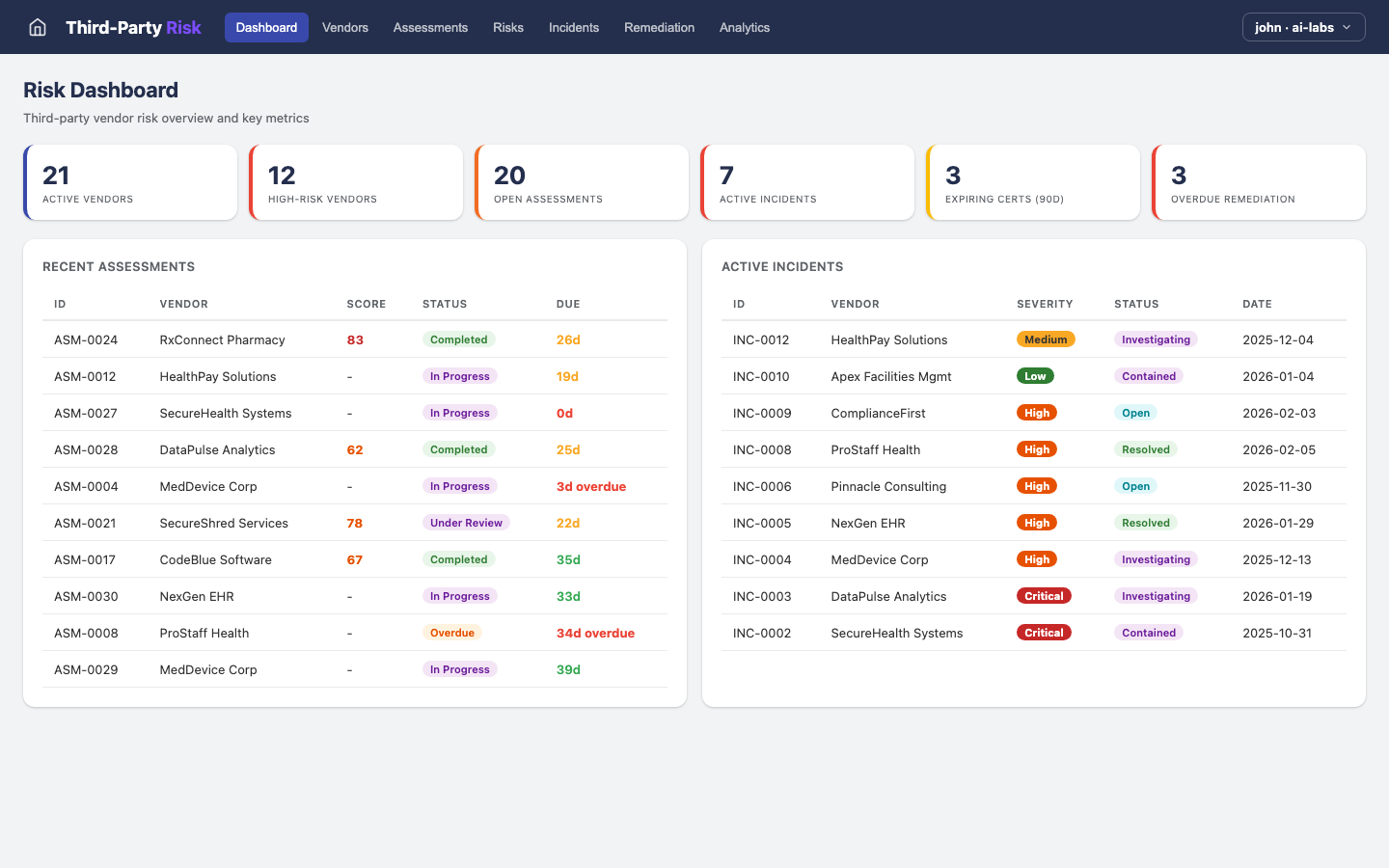Open assessment ASM-0024 for RxConnect Pharmacy

tap(85, 339)
